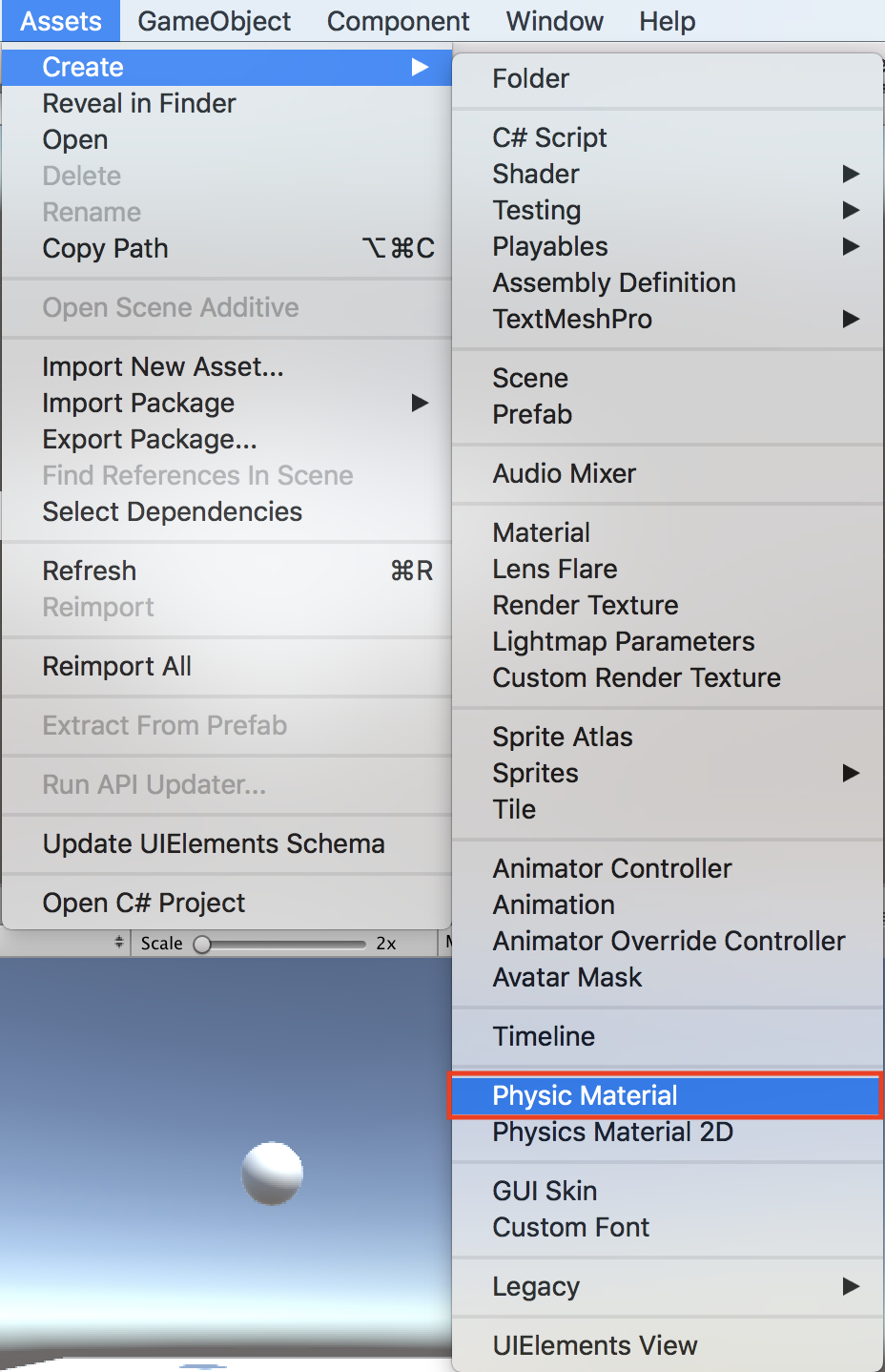
Task: Click the Scale slider handle
Action: point(202,944)
